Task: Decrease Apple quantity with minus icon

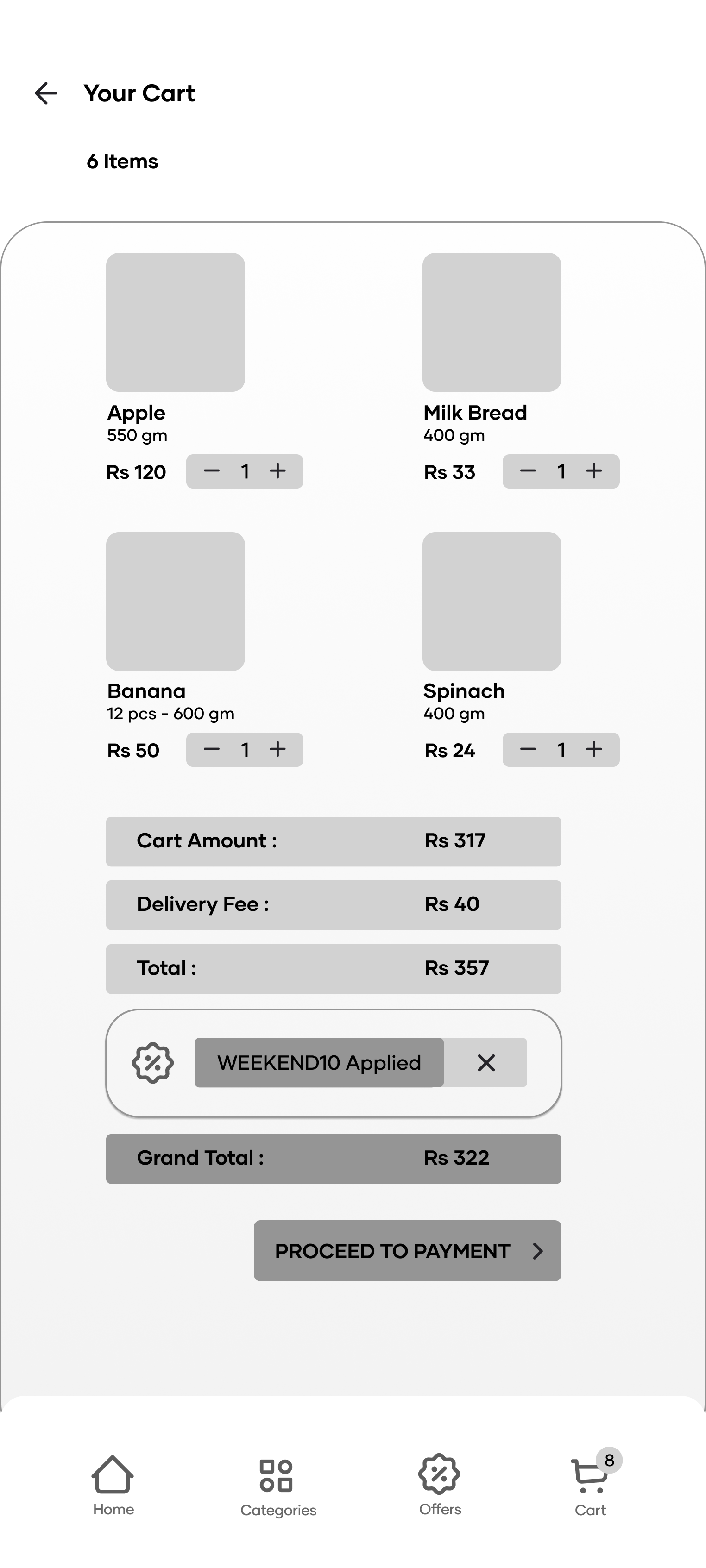Action: click(211, 470)
